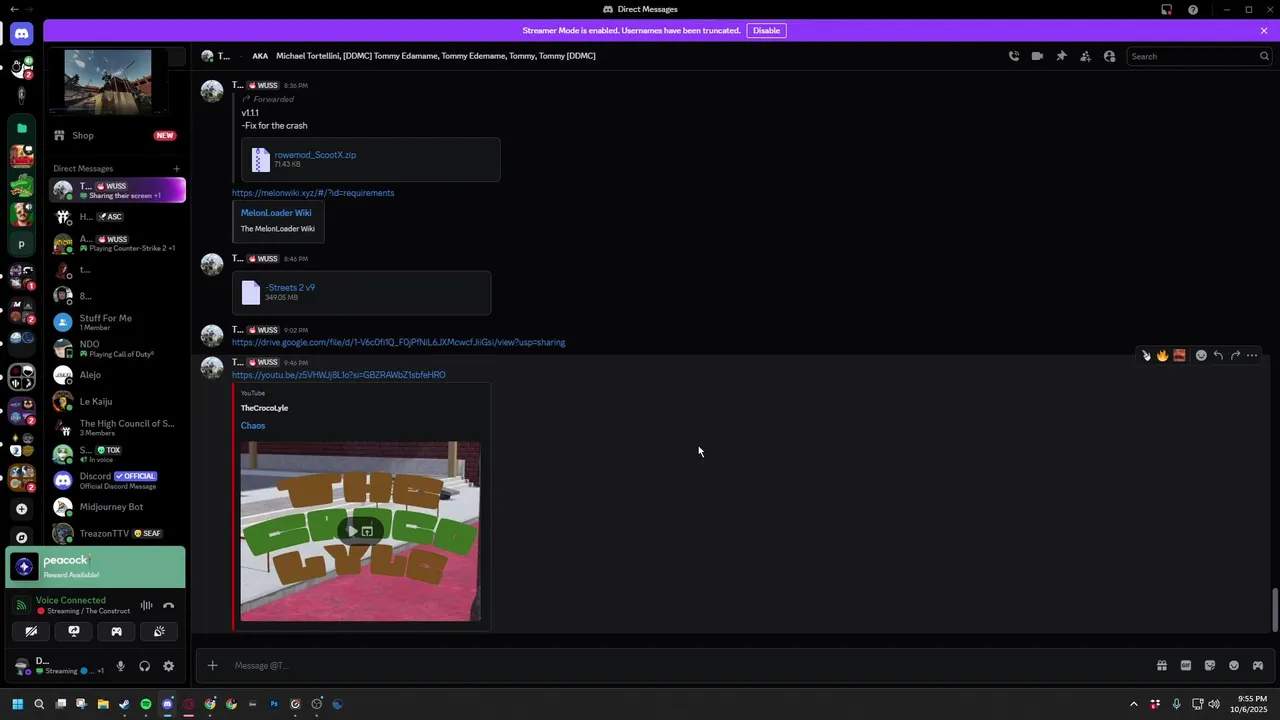Open Discord Official message
This screenshot has width=1280, height=720.
(x=117, y=481)
